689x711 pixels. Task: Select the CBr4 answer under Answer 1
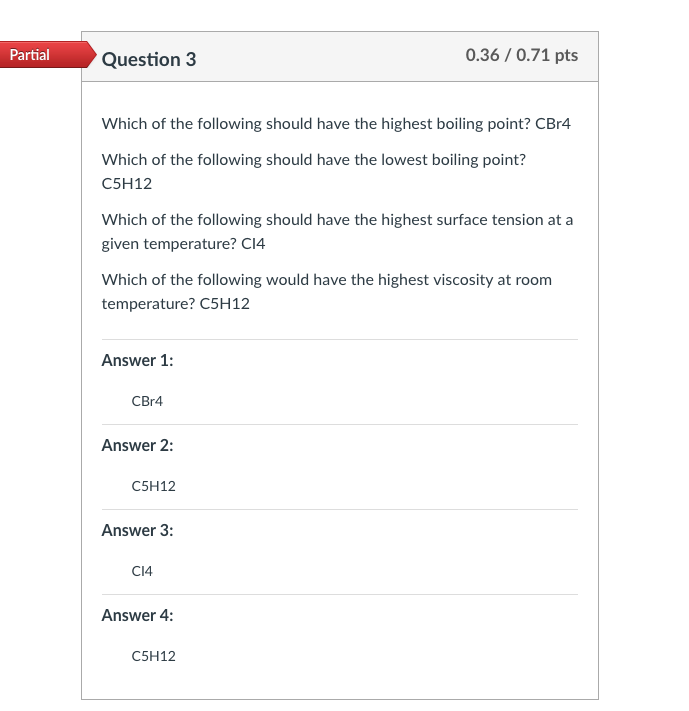[147, 401]
